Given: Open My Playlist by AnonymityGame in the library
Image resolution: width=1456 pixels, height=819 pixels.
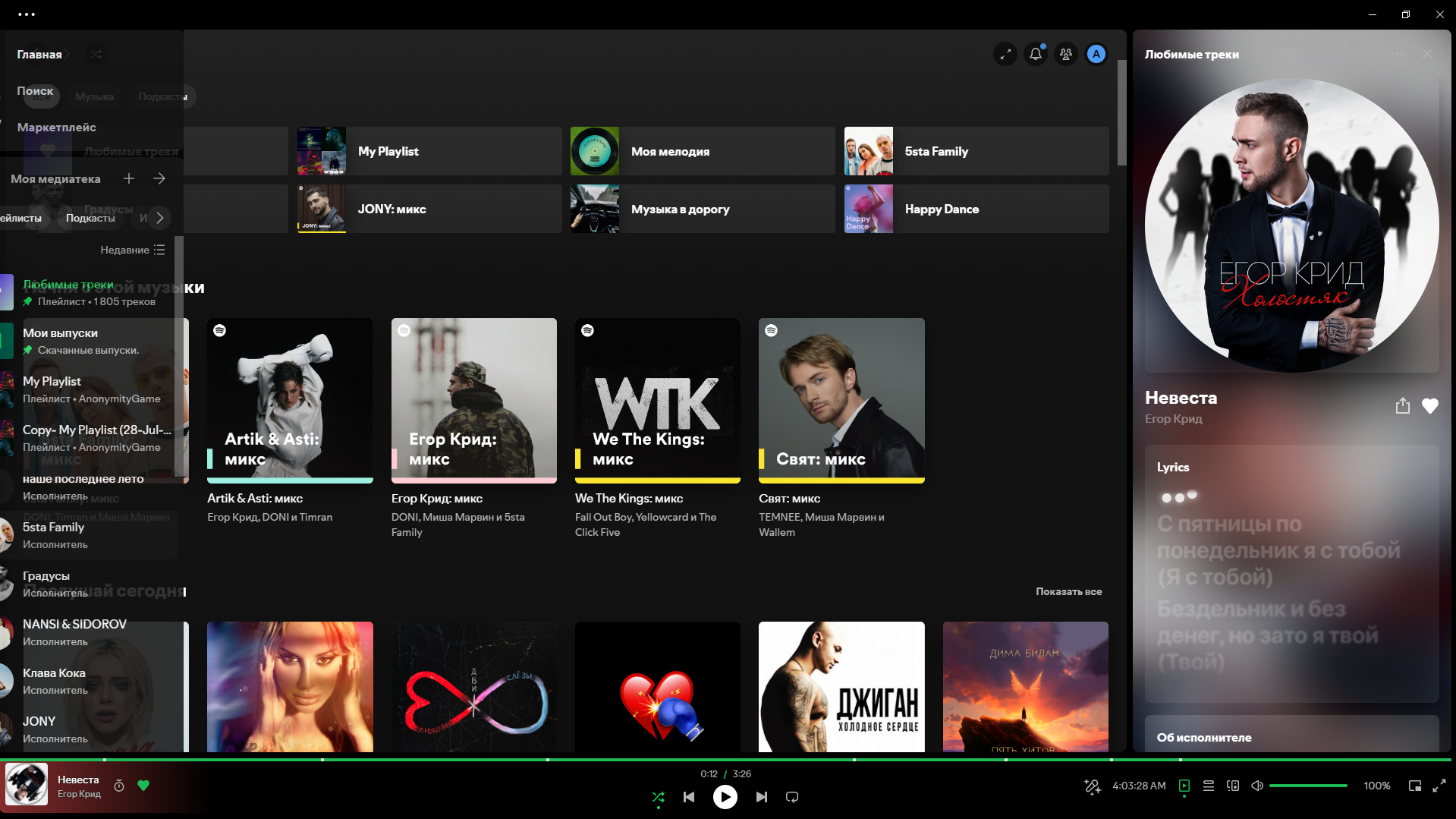Looking at the screenshot, I should [x=89, y=389].
